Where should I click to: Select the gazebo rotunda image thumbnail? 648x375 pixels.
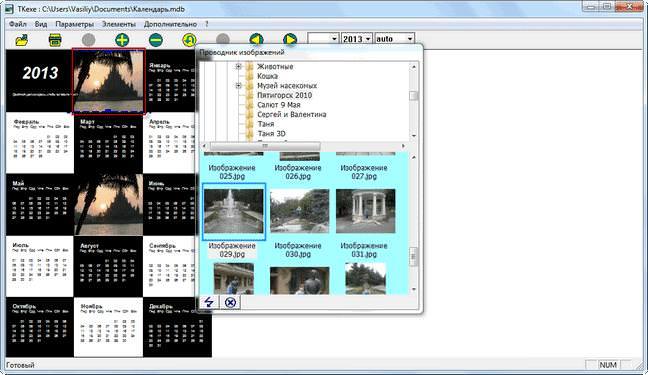pyautogui.click(x=365, y=211)
